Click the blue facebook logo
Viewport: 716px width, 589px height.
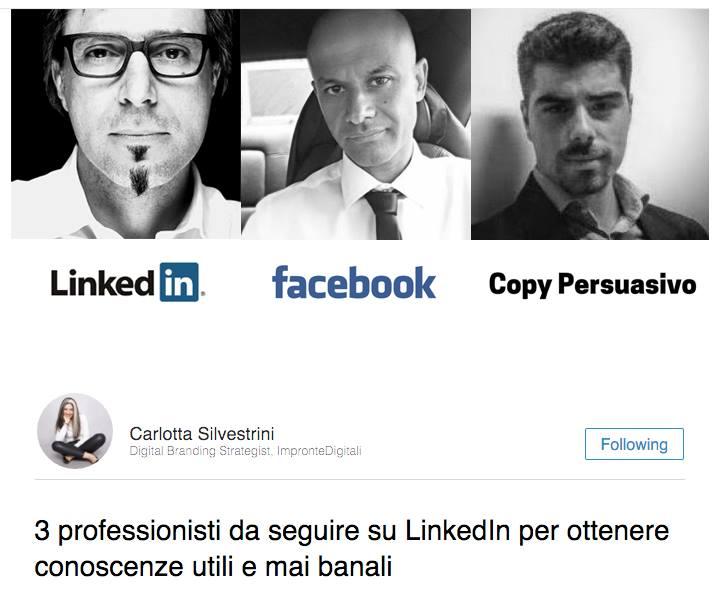click(x=354, y=283)
